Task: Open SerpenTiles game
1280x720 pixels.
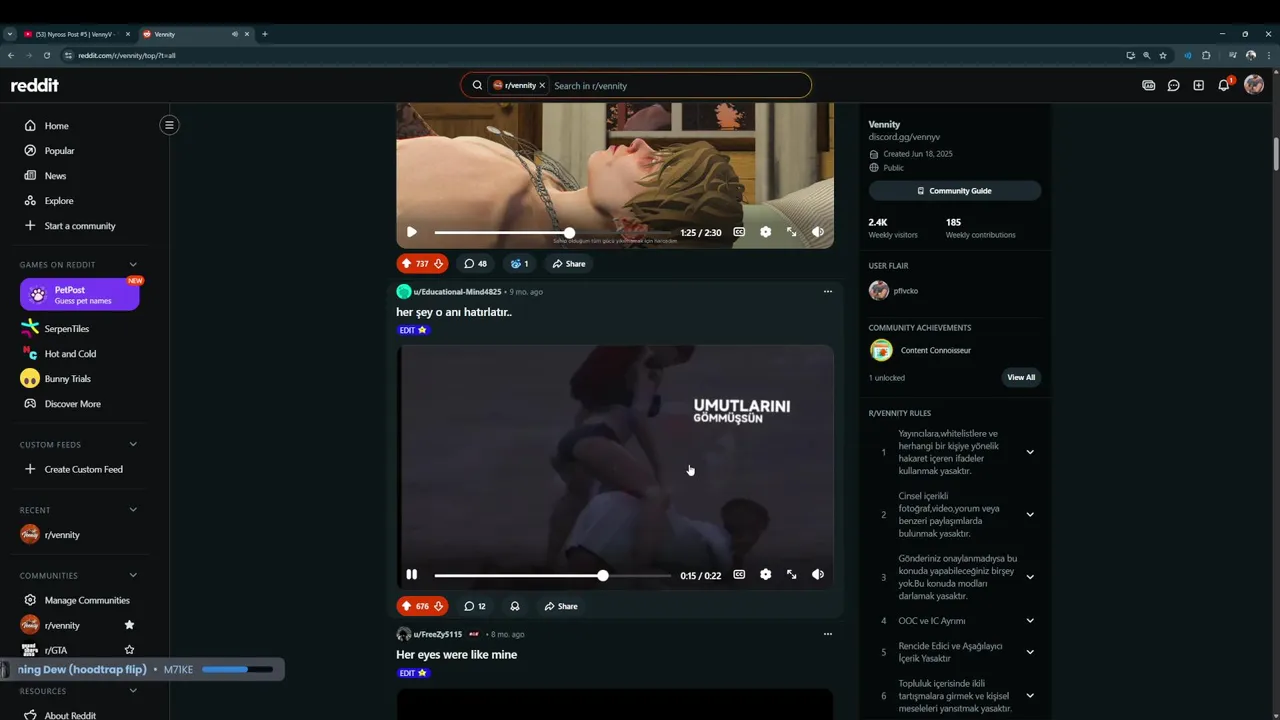Action: pyautogui.click(x=66, y=329)
